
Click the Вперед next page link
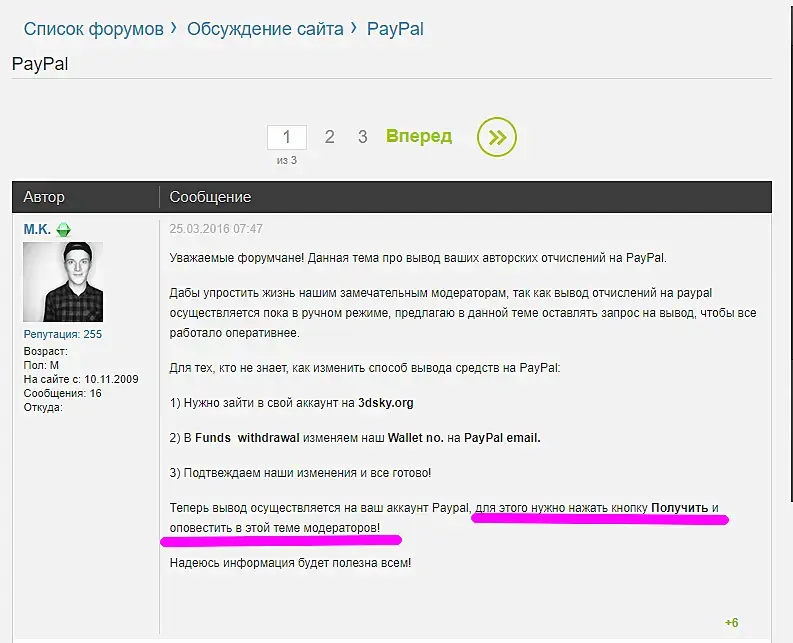[x=419, y=136]
